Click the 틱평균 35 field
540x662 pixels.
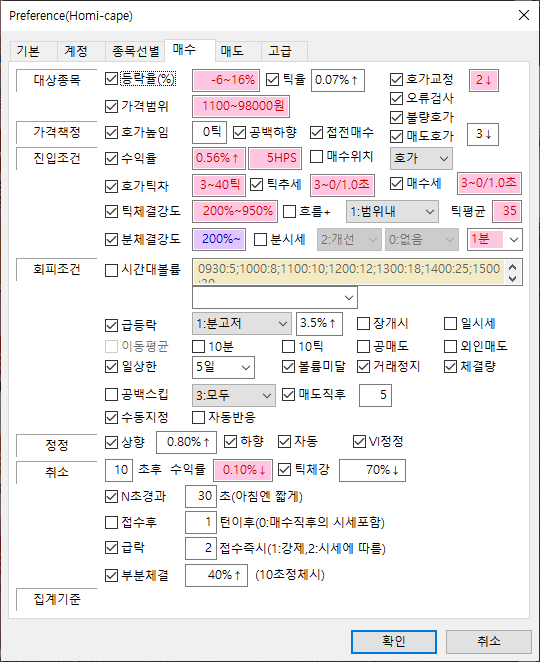(507, 212)
